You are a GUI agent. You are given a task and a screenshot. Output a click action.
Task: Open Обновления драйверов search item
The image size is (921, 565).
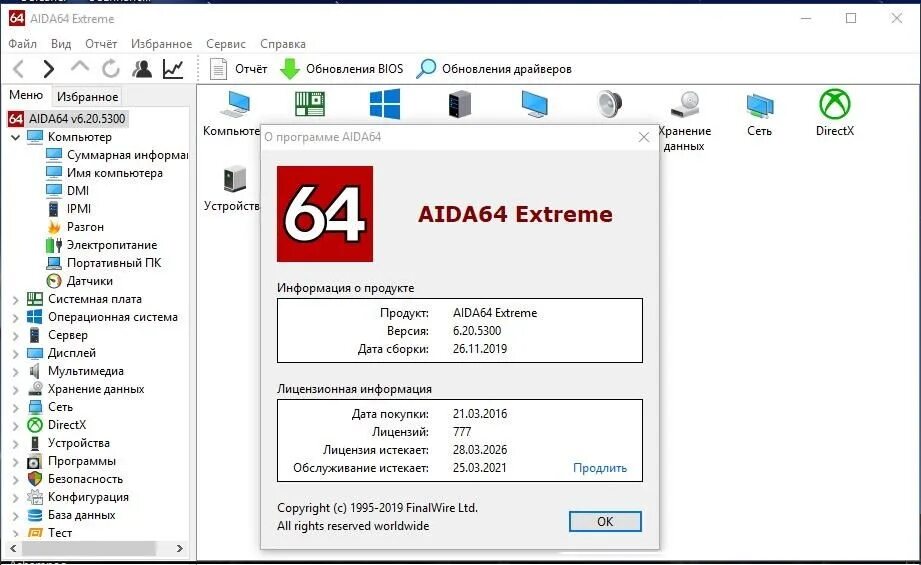[x=493, y=69]
